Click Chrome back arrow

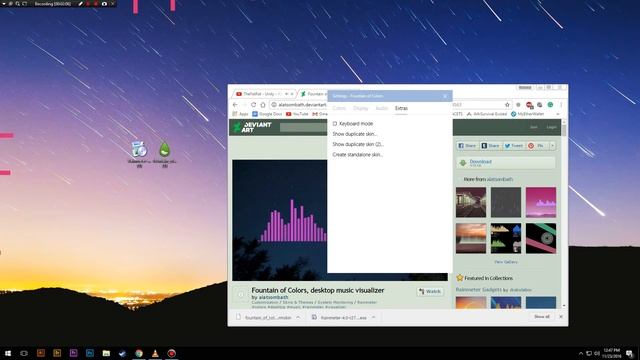point(235,105)
